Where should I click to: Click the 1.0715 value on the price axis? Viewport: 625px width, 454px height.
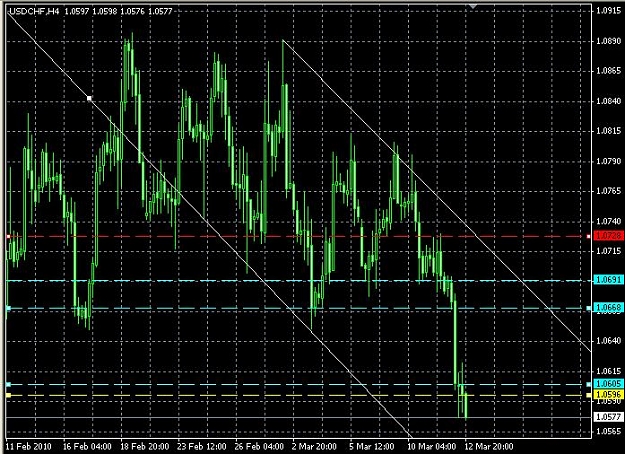coord(608,251)
